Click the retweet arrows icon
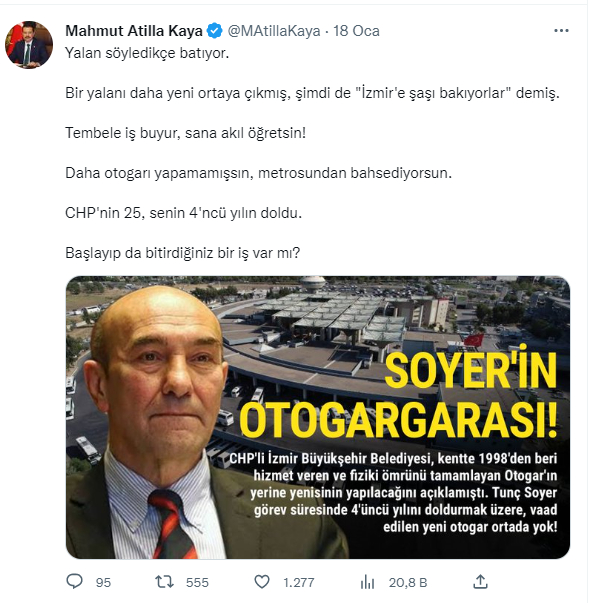 pos(164,582)
